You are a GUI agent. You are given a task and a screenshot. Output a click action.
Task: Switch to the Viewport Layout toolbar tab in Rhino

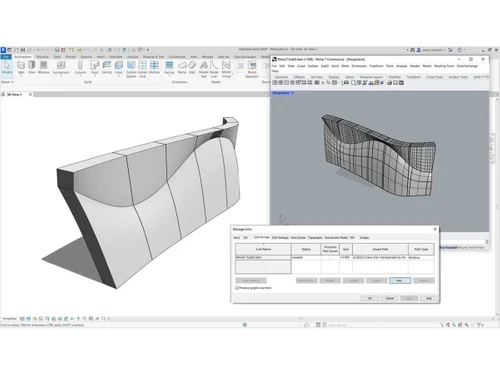click(x=371, y=77)
